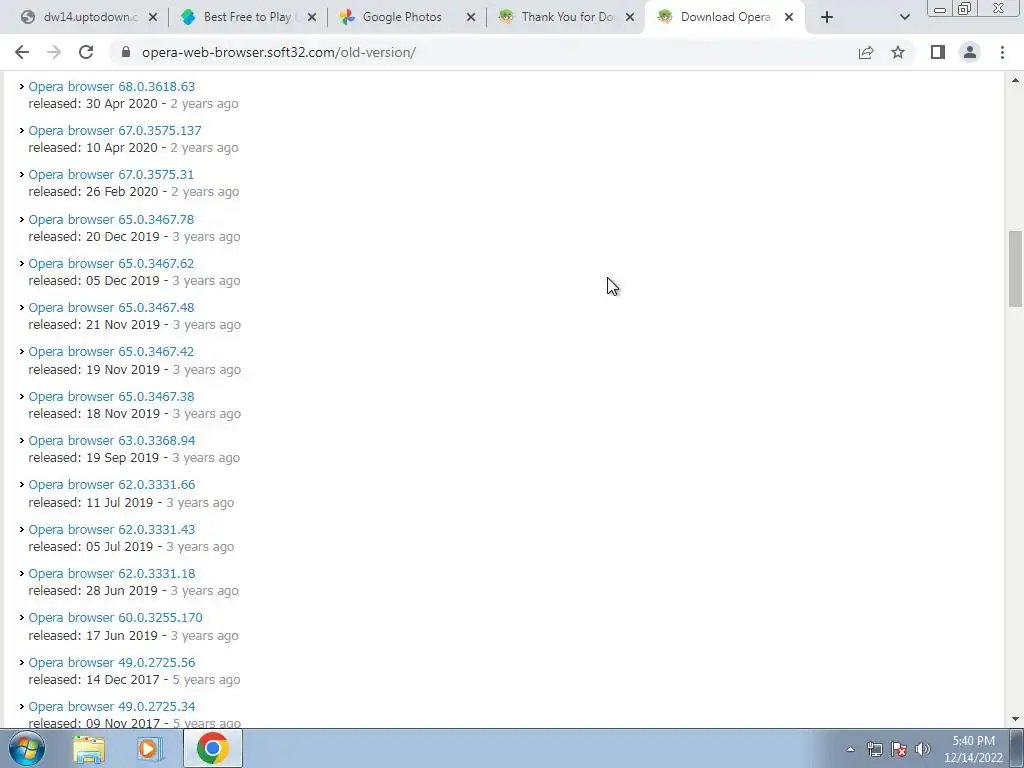The height and width of the screenshot is (768, 1024).
Task: Close the Thank You for Downloading tab
Action: pyautogui.click(x=630, y=17)
